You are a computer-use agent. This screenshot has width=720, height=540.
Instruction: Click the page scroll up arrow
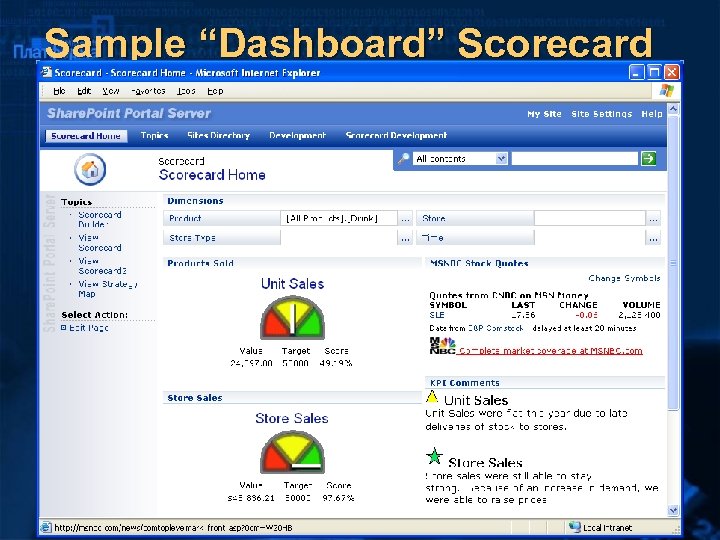[x=673, y=109]
